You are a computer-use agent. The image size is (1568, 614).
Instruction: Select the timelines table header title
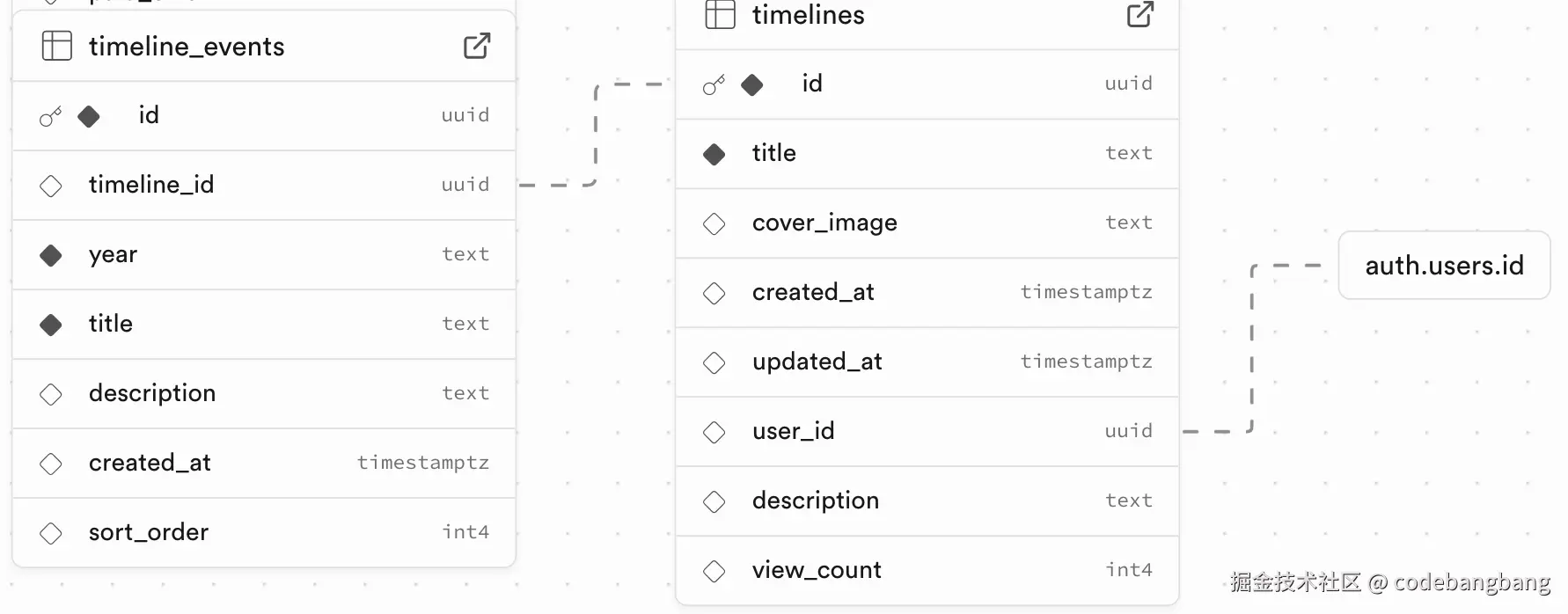[x=809, y=14]
